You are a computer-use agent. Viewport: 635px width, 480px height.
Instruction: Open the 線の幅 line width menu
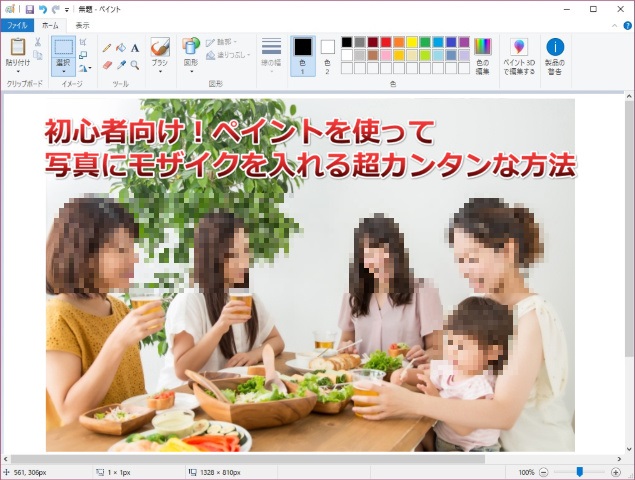click(x=271, y=55)
